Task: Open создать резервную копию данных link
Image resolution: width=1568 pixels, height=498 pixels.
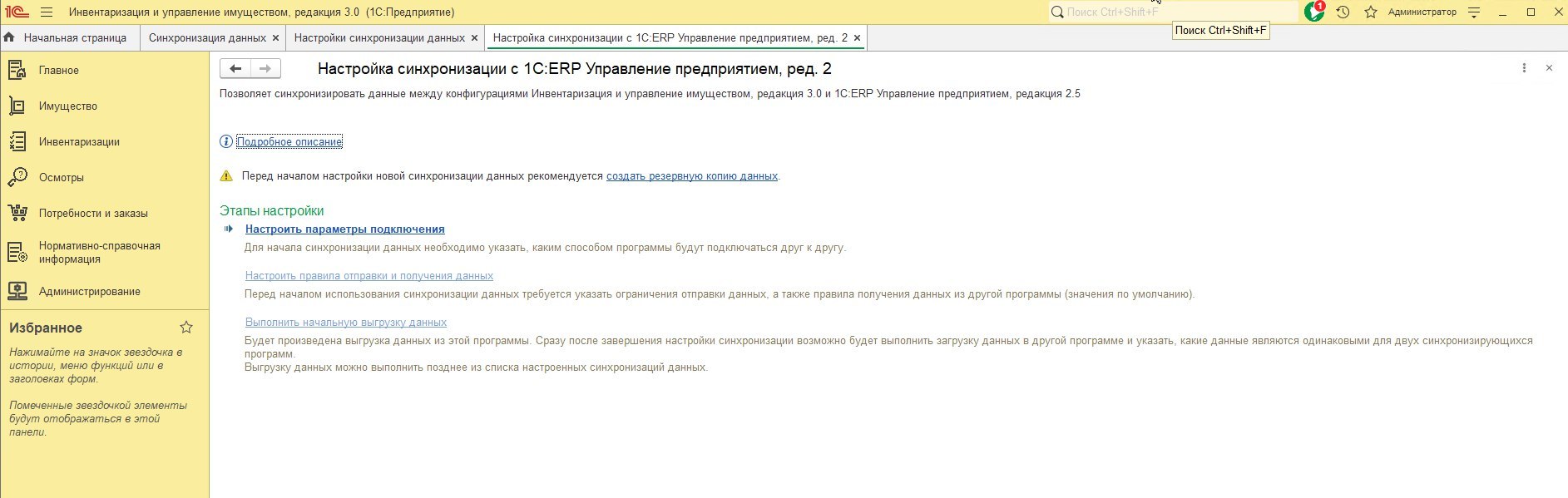Action: pos(692,176)
